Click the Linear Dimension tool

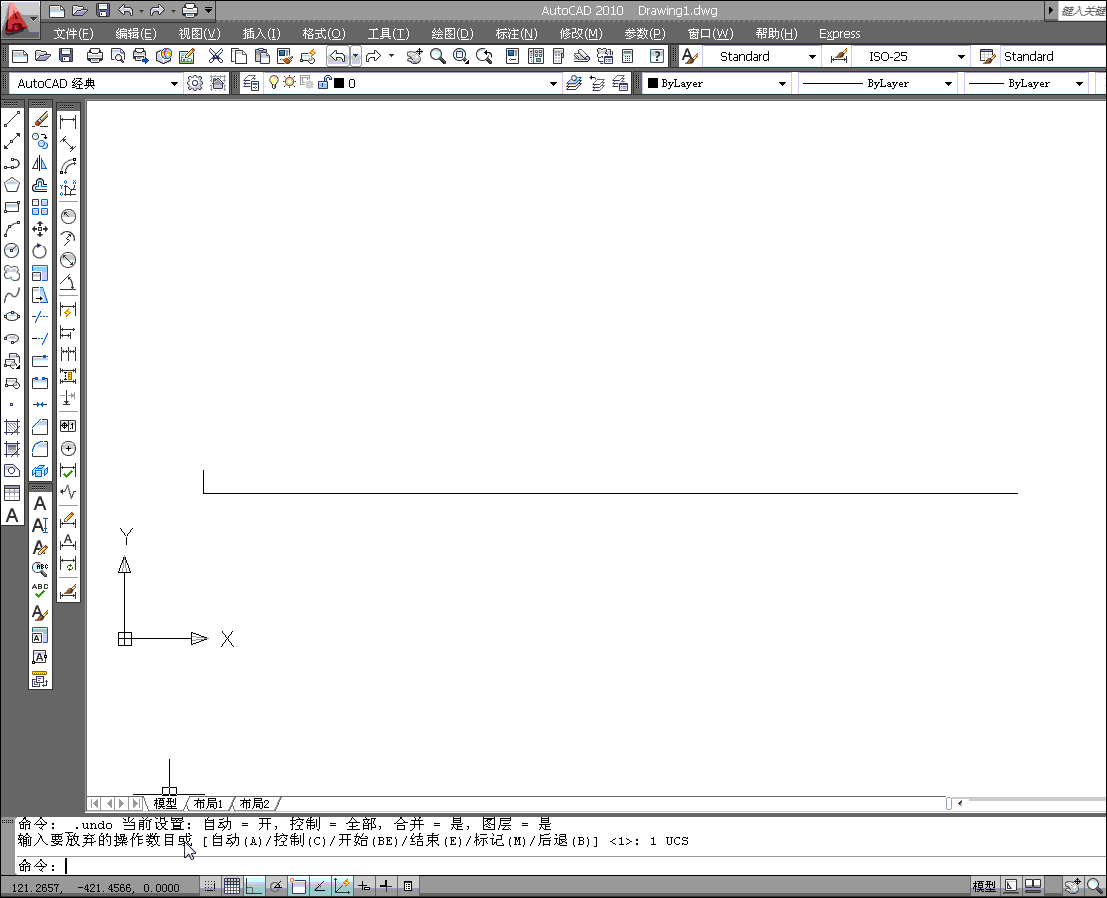68,120
